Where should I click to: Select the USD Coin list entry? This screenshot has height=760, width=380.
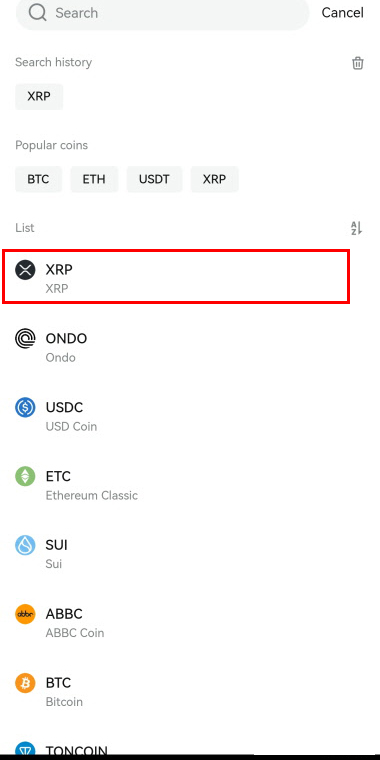190,416
